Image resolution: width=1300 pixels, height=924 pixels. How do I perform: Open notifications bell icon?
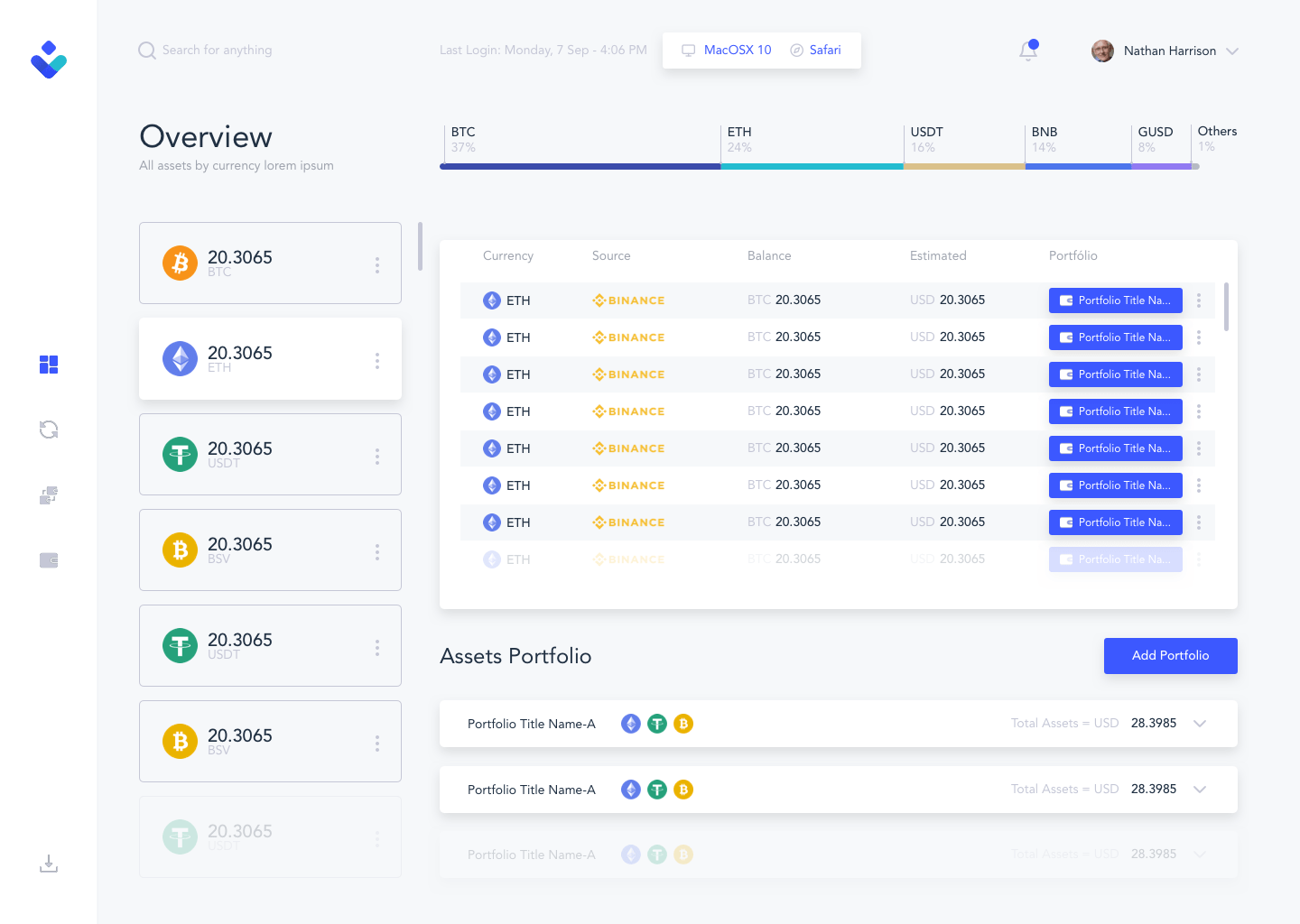click(x=1028, y=51)
